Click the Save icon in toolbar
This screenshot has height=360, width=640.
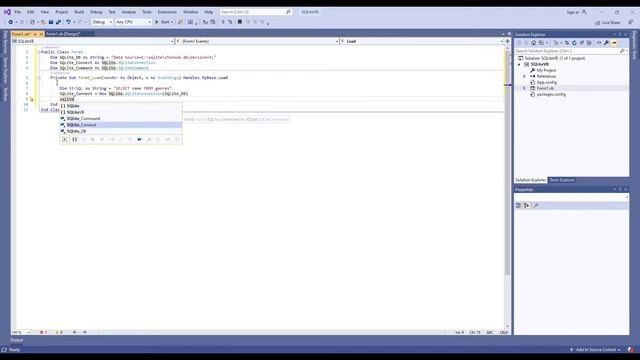point(51,22)
